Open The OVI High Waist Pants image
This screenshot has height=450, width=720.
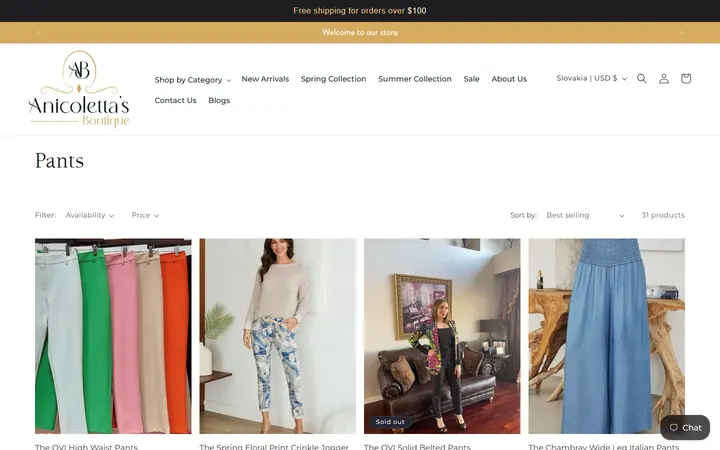tap(113, 336)
